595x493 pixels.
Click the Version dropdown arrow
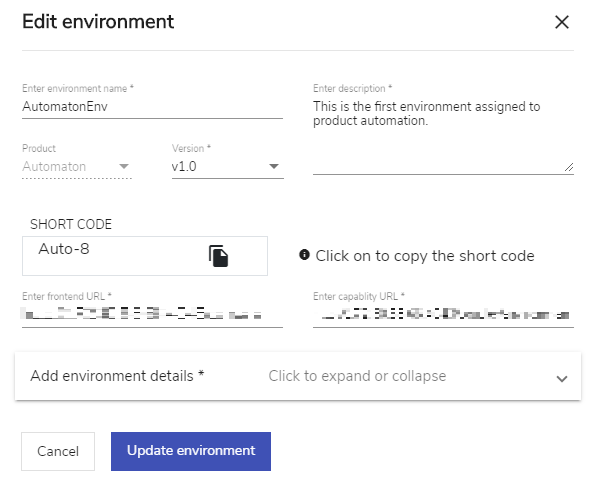coord(274,166)
